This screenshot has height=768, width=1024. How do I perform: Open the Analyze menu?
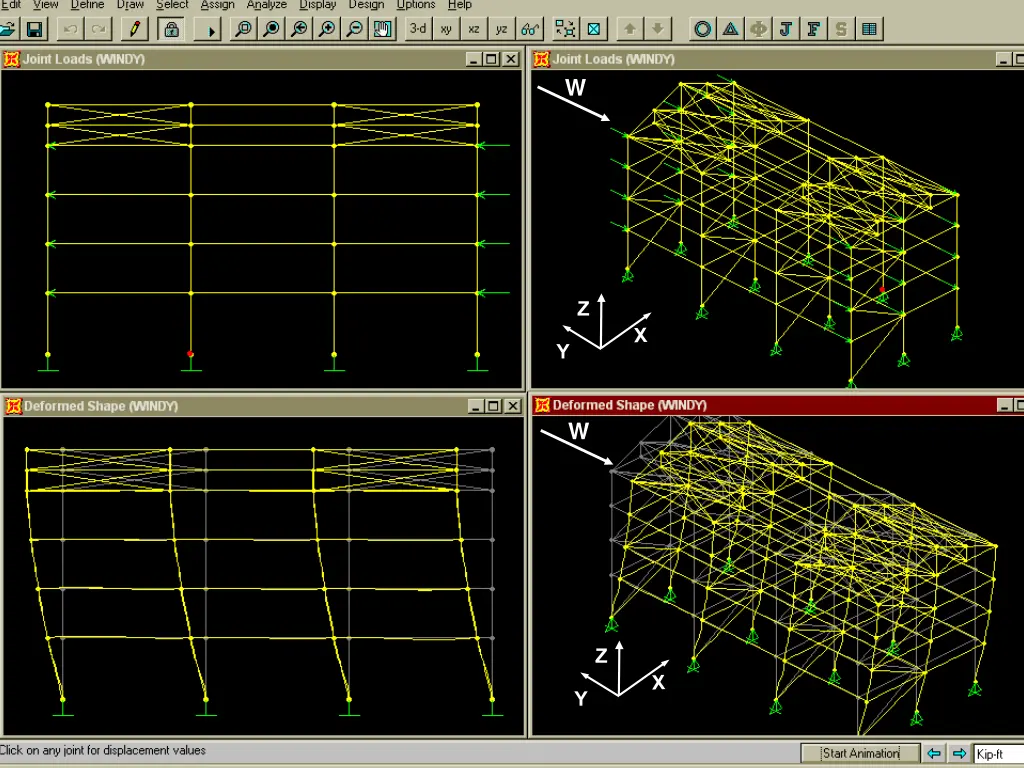[x=267, y=5]
